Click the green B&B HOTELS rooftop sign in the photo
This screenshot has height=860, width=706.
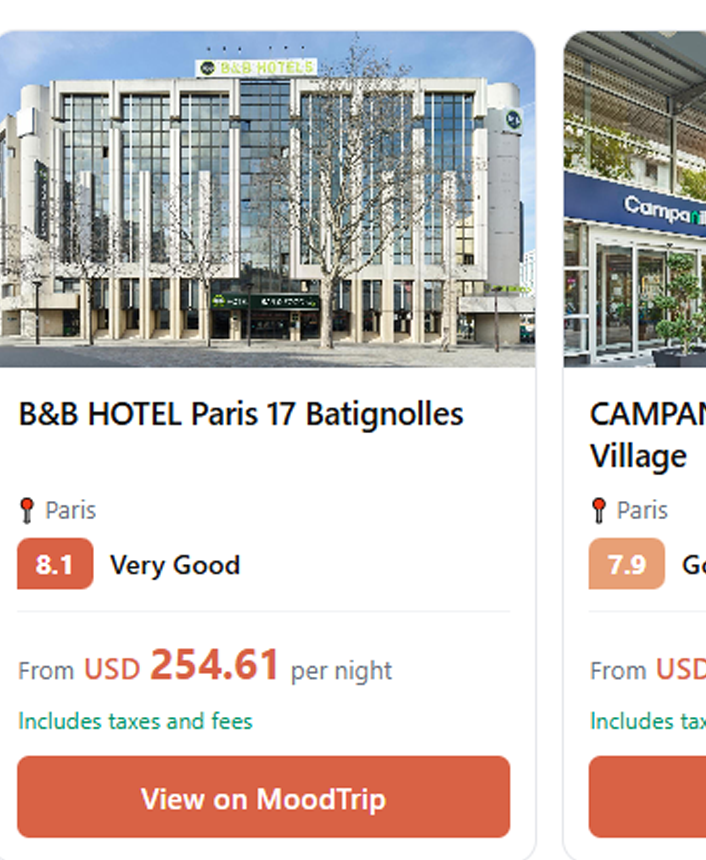[256, 67]
